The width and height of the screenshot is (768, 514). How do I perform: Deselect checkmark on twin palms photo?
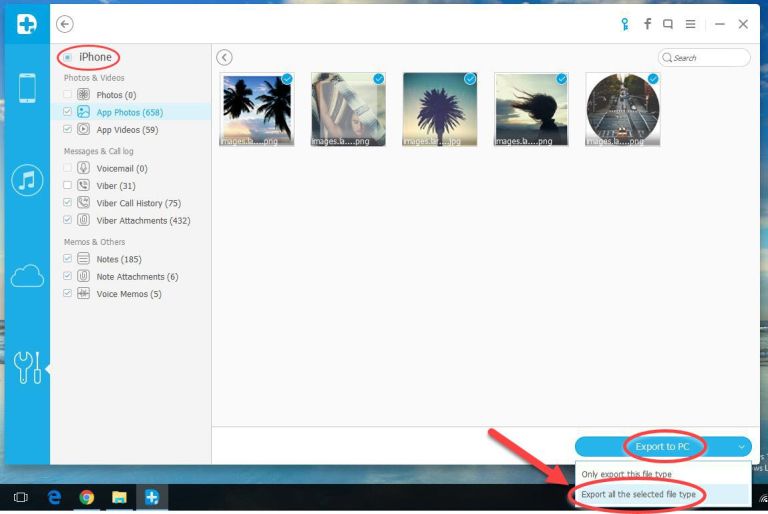[287, 79]
